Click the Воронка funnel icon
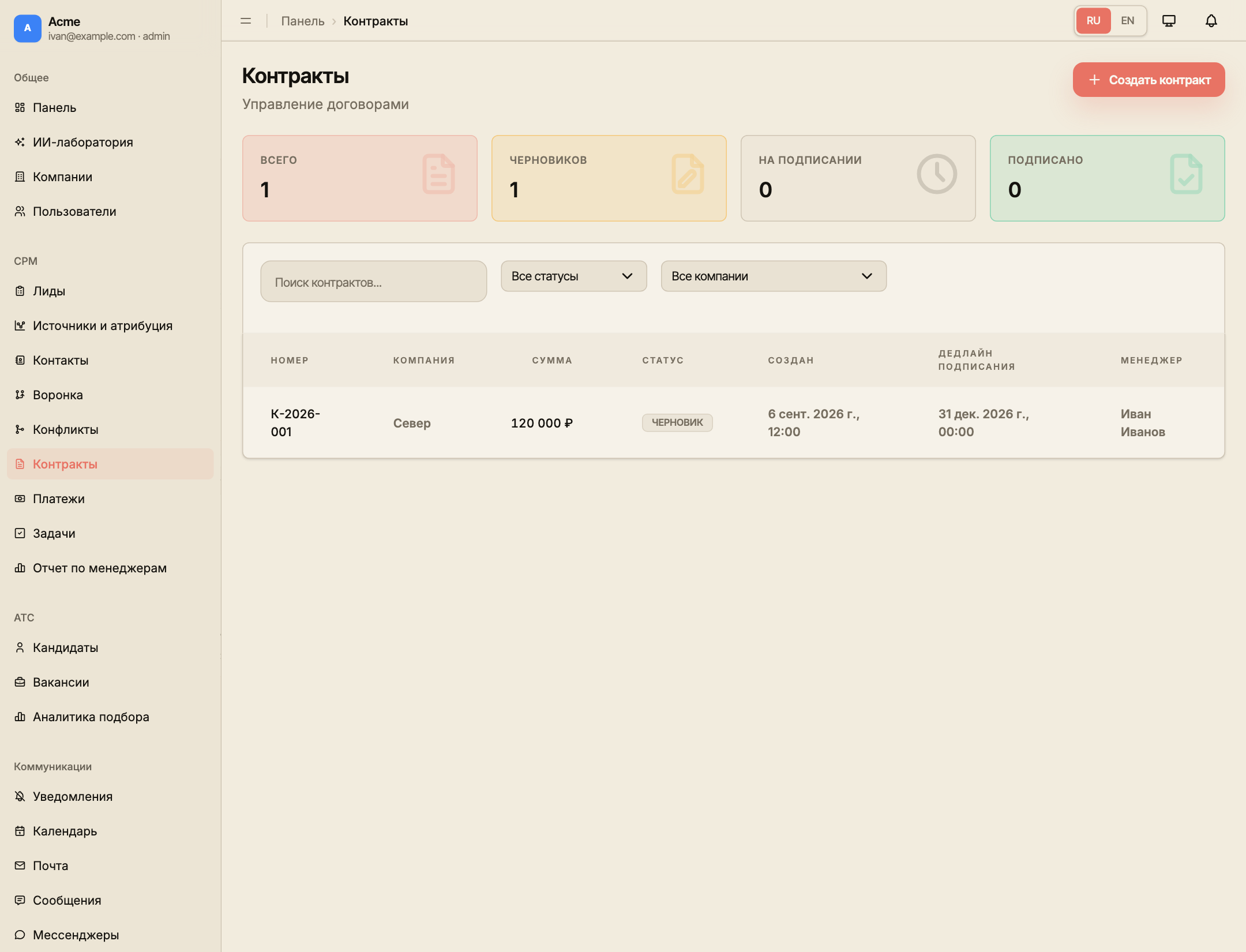 click(20, 395)
